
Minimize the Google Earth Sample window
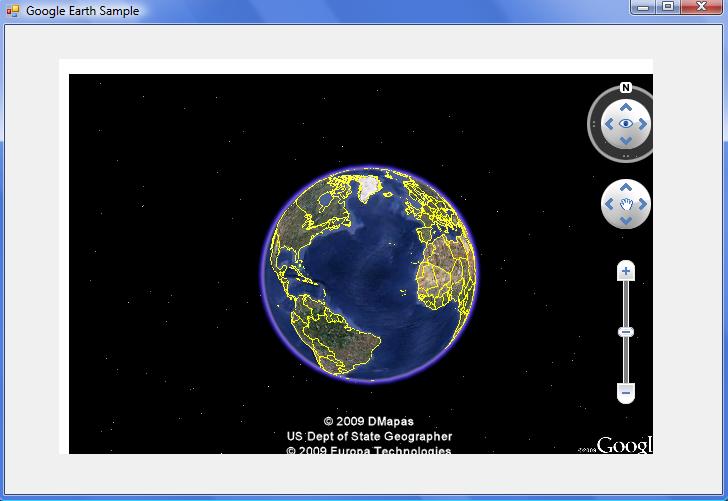(x=643, y=7)
